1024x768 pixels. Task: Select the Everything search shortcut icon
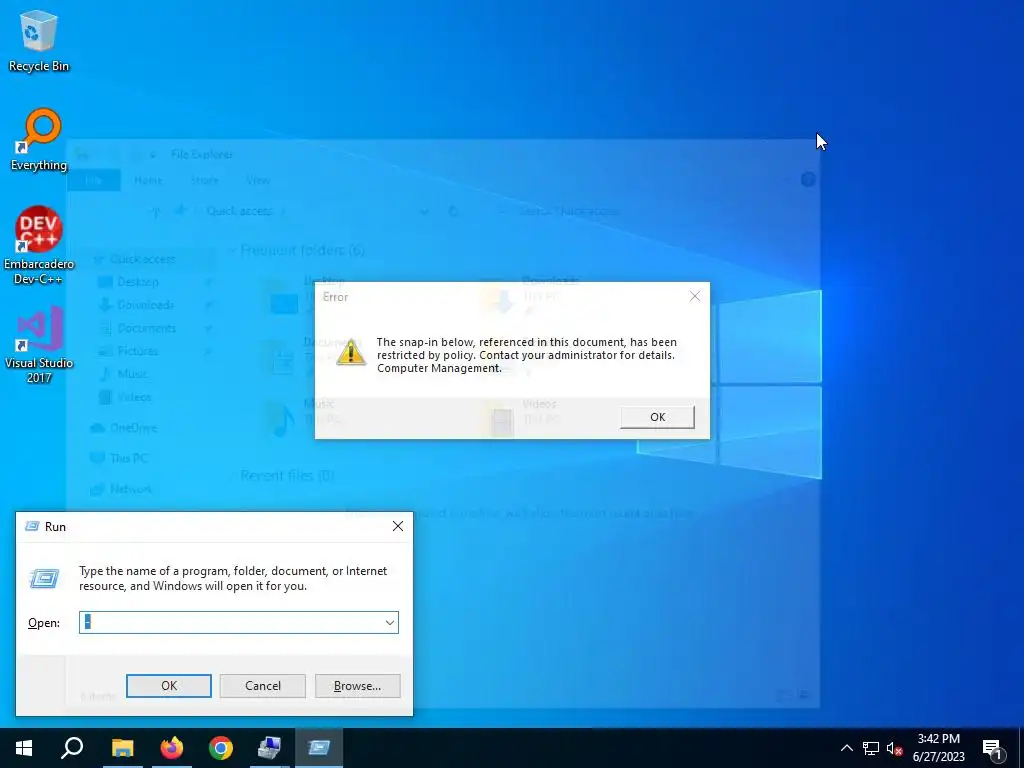click(39, 140)
